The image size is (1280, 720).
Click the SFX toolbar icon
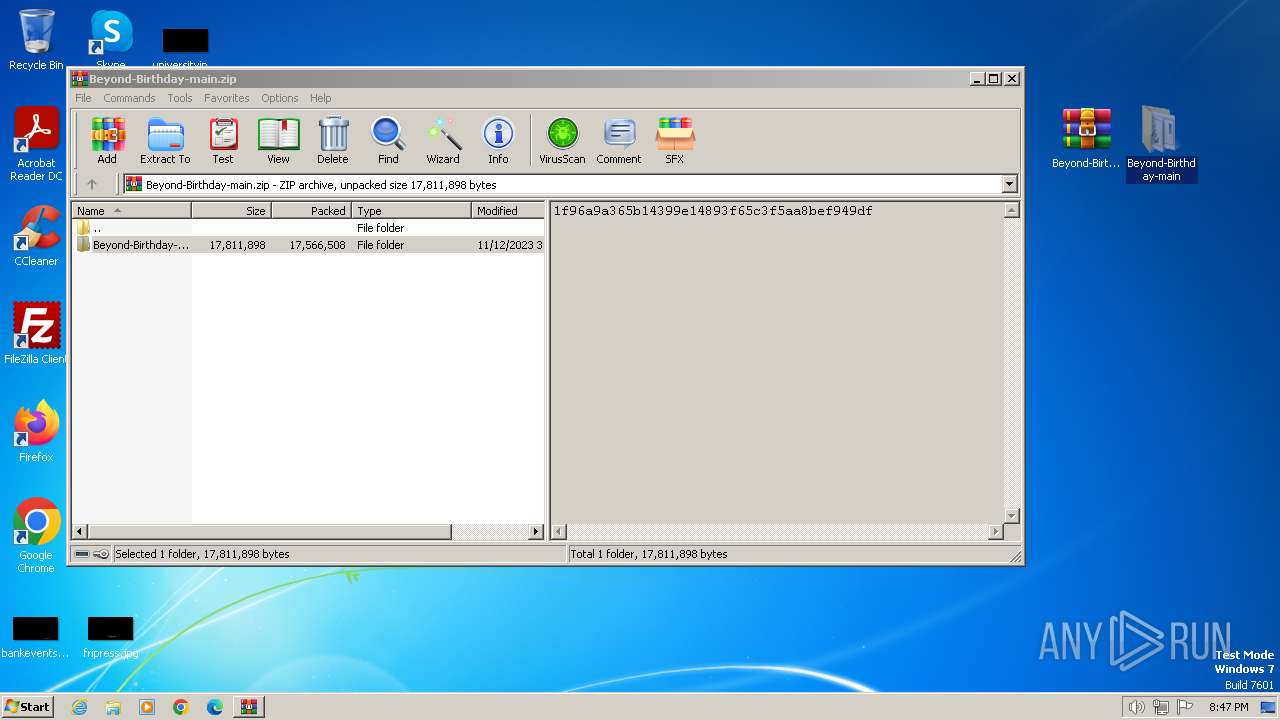(675, 140)
